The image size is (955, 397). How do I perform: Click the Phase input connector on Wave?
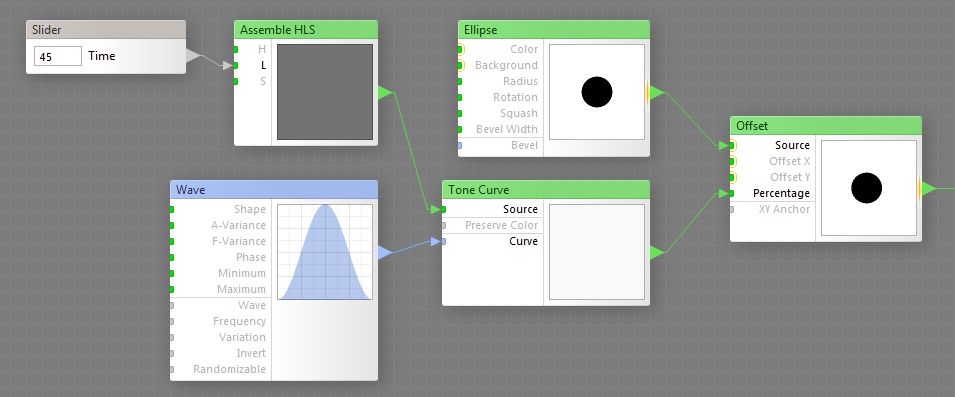[172, 257]
